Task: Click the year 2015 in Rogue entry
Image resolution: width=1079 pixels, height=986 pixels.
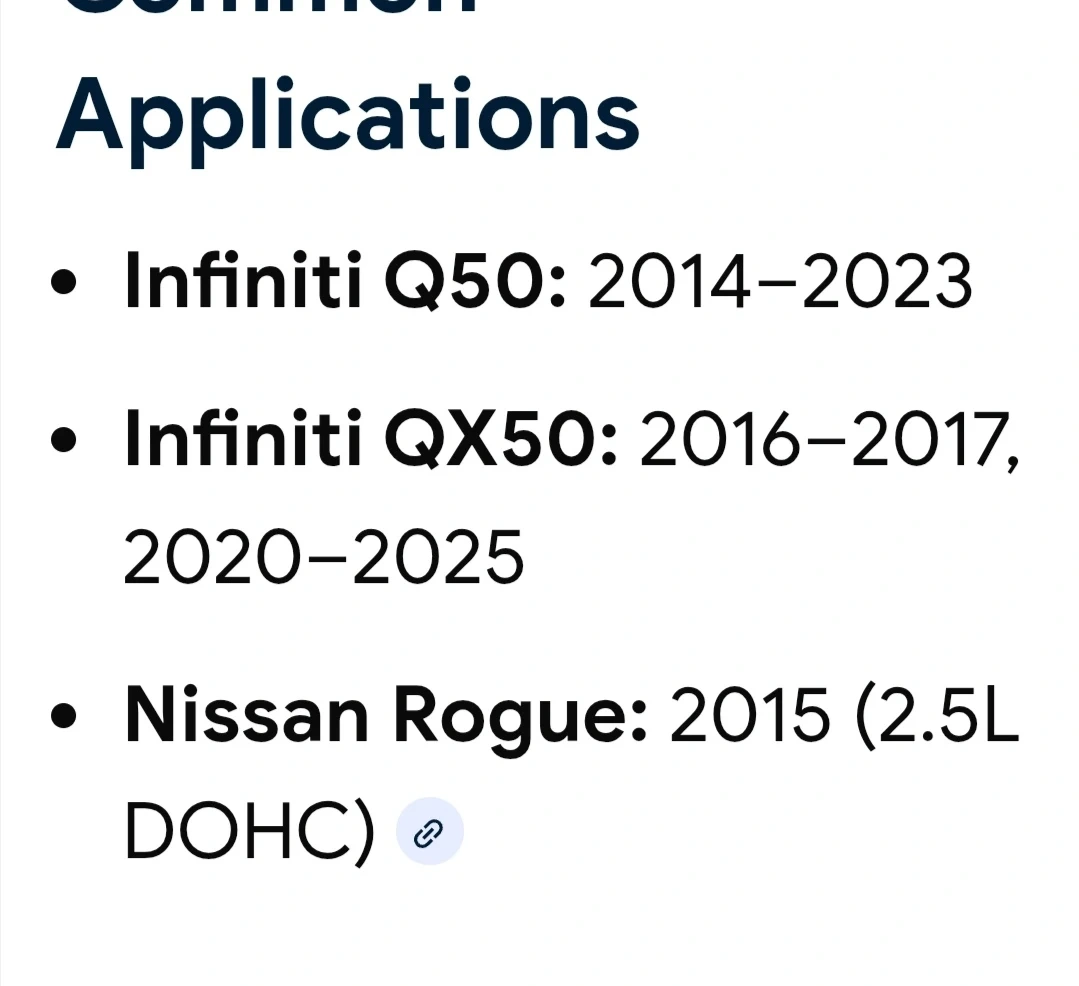Action: coord(749,714)
